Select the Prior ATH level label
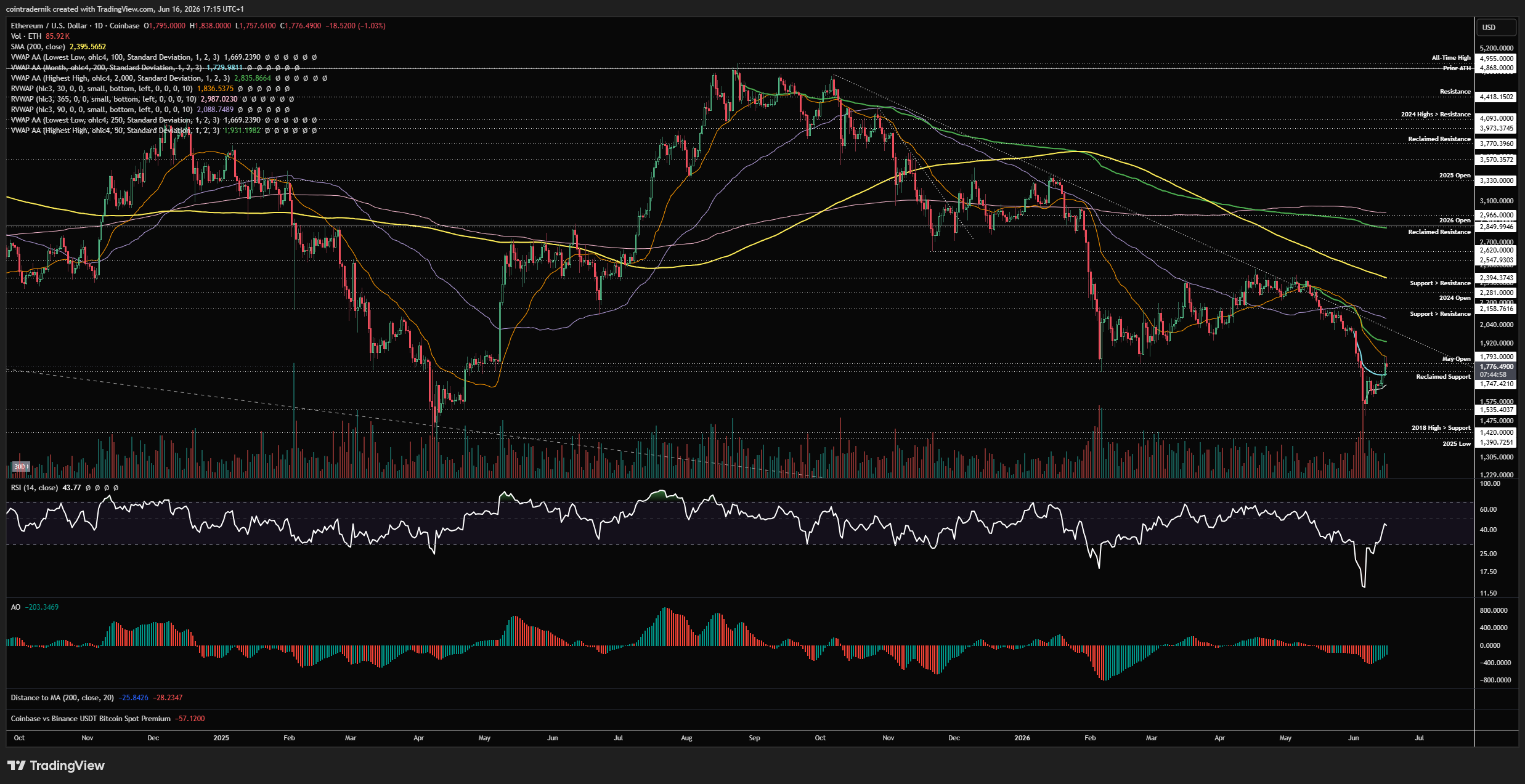The height and width of the screenshot is (784, 1525). [x=1457, y=68]
